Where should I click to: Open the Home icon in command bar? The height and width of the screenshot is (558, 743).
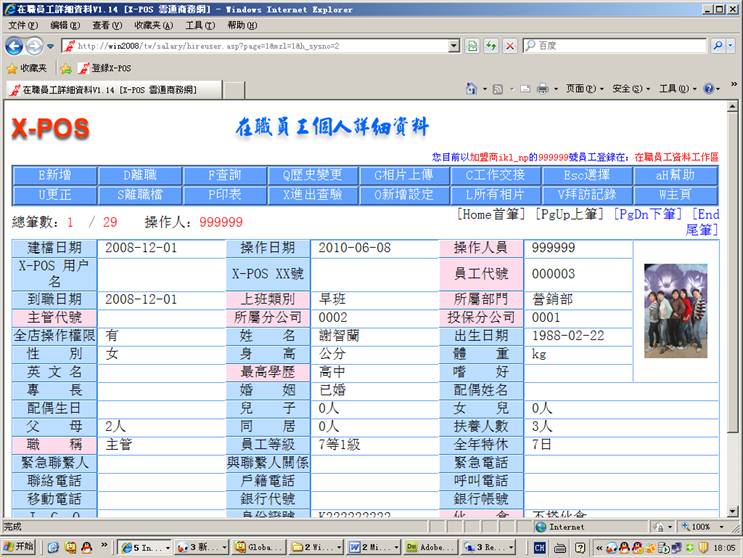[471, 89]
